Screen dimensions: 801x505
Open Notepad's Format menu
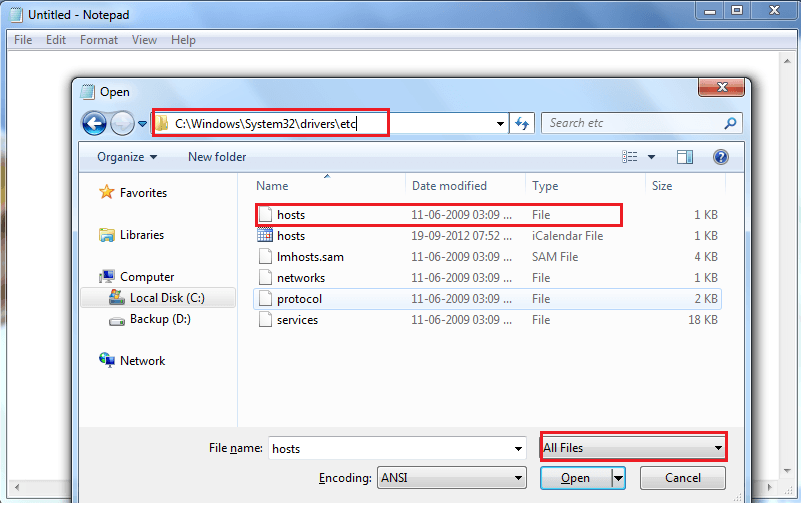(99, 40)
